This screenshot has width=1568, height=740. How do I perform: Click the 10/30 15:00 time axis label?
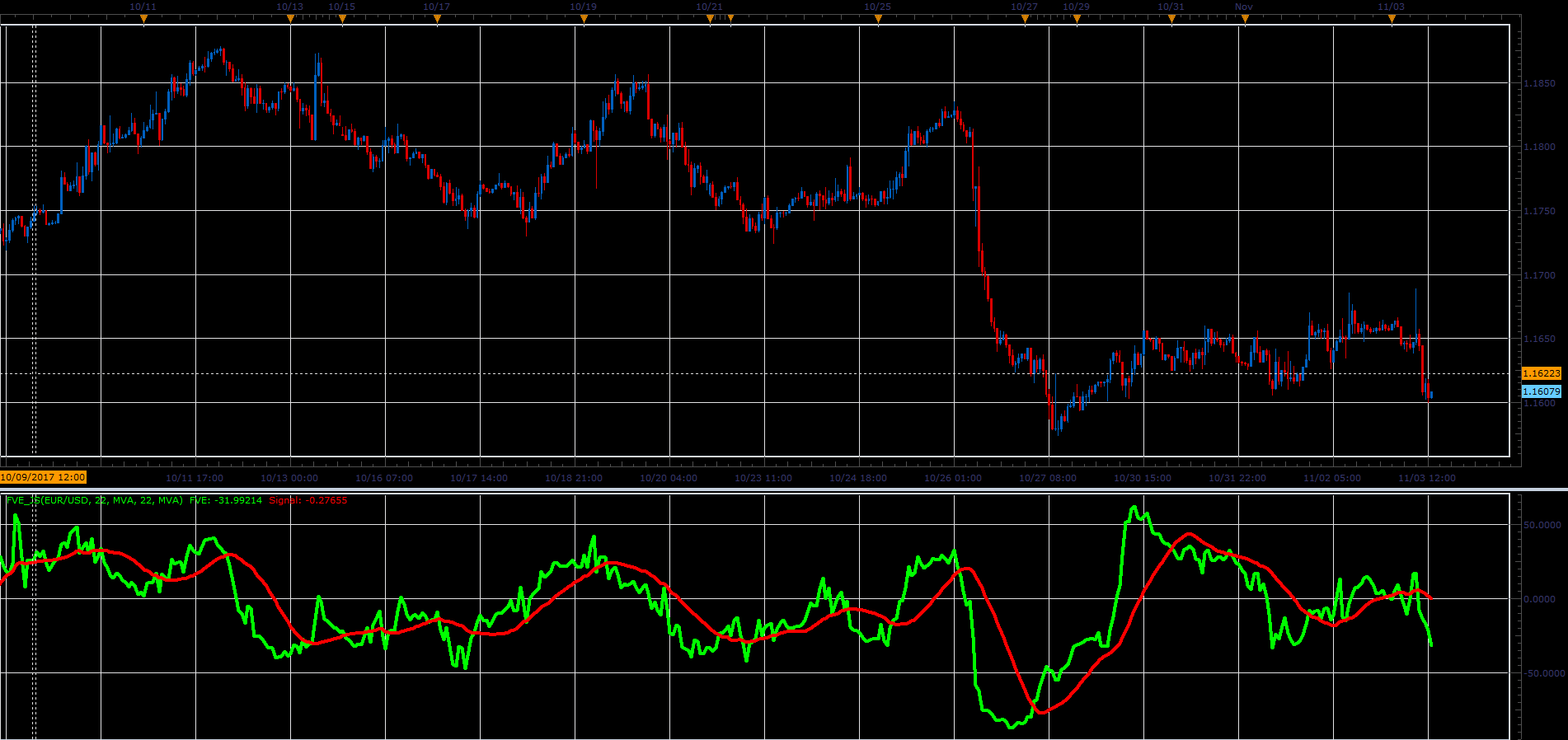1143,478
